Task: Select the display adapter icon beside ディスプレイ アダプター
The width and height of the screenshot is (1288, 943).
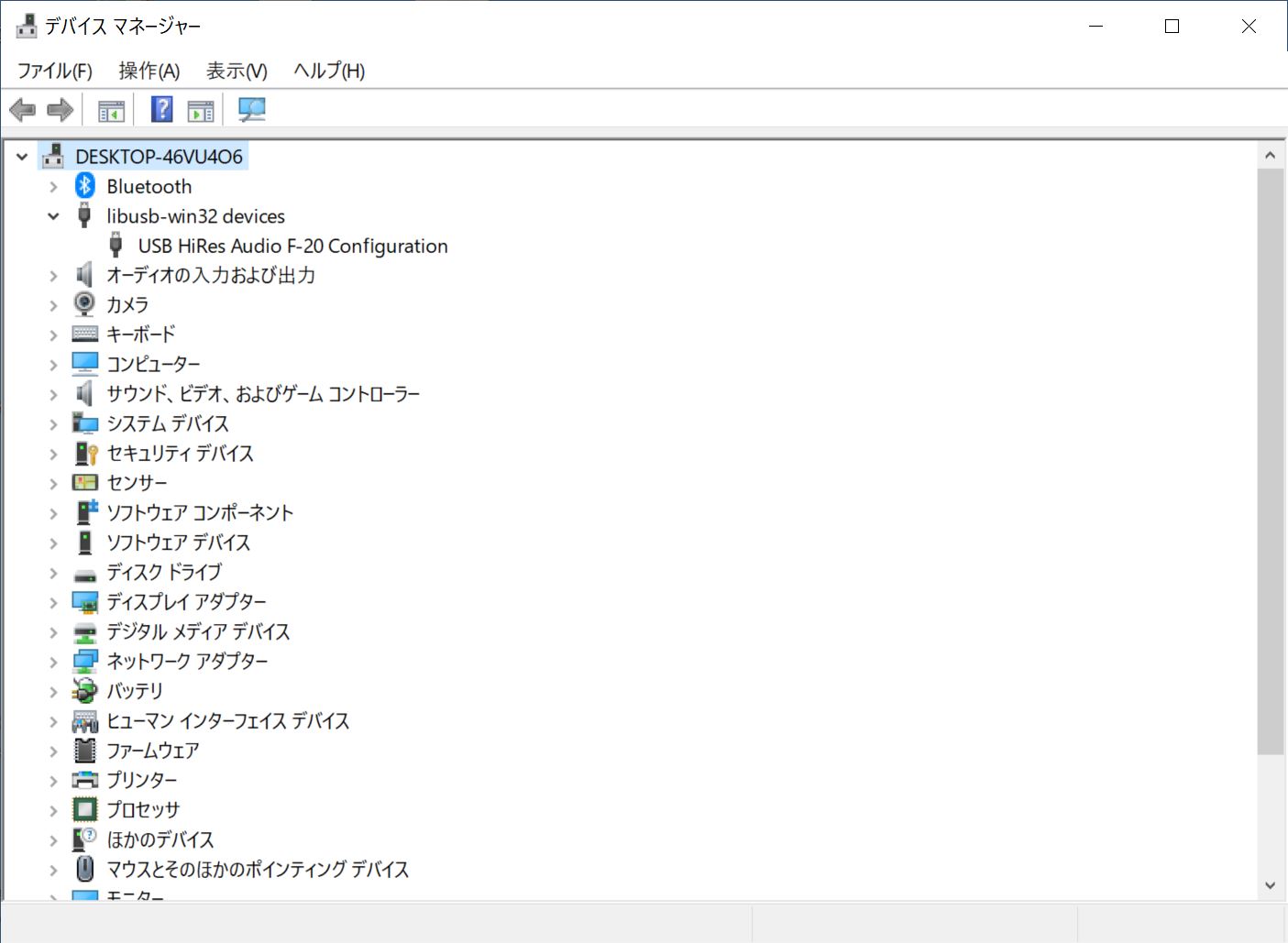Action: 85,602
